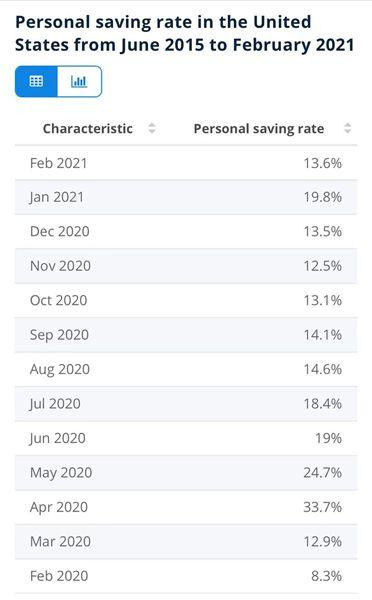Select the Dec 2020 row label
Image resolution: width=372 pixels, height=600 pixels.
[x=60, y=232]
